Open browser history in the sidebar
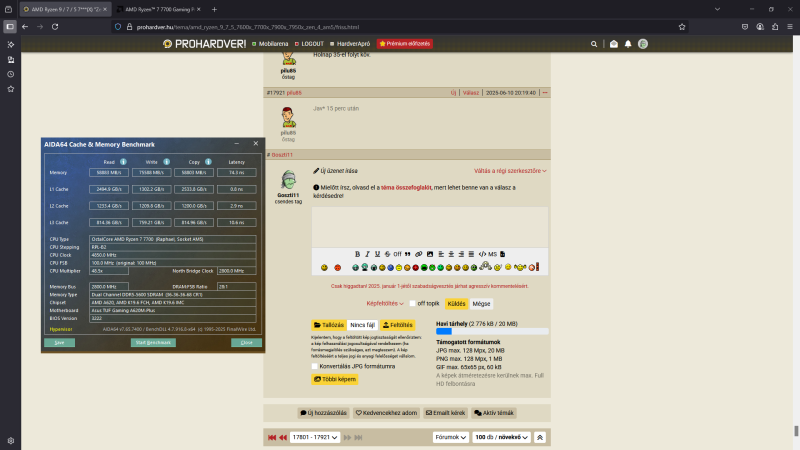 [x=10, y=74]
